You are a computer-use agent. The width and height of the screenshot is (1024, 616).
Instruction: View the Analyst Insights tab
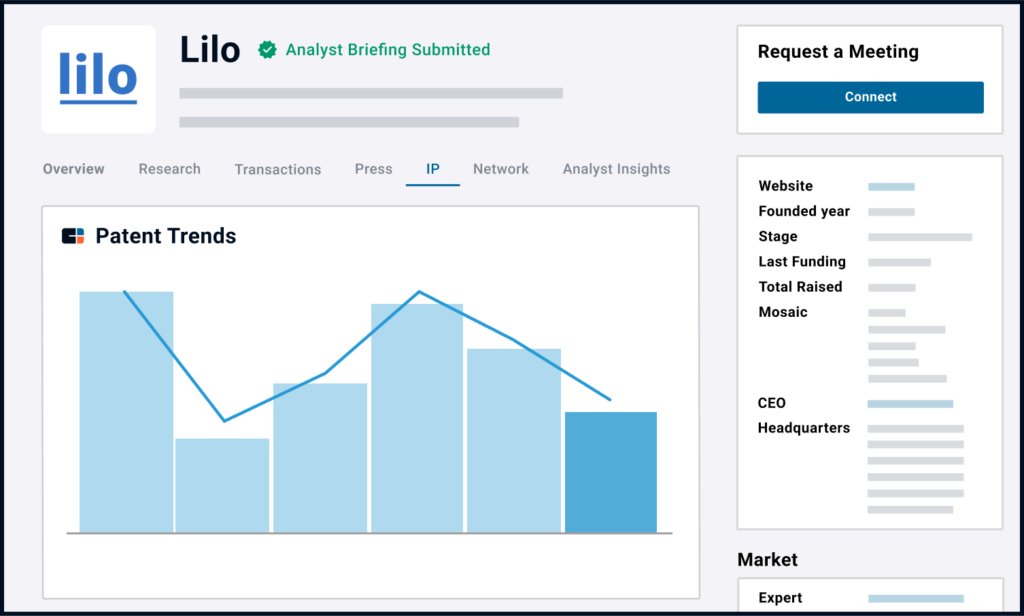tap(616, 169)
